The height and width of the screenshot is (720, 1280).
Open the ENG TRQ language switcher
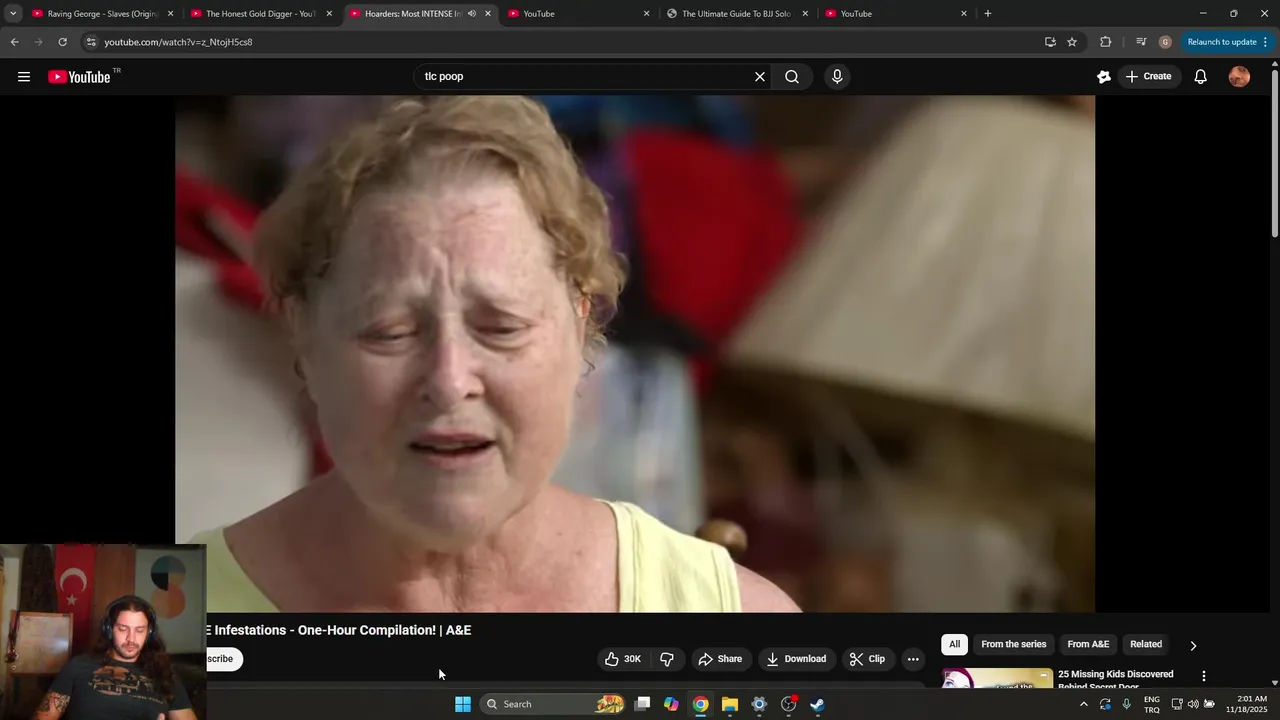[x=1152, y=704]
